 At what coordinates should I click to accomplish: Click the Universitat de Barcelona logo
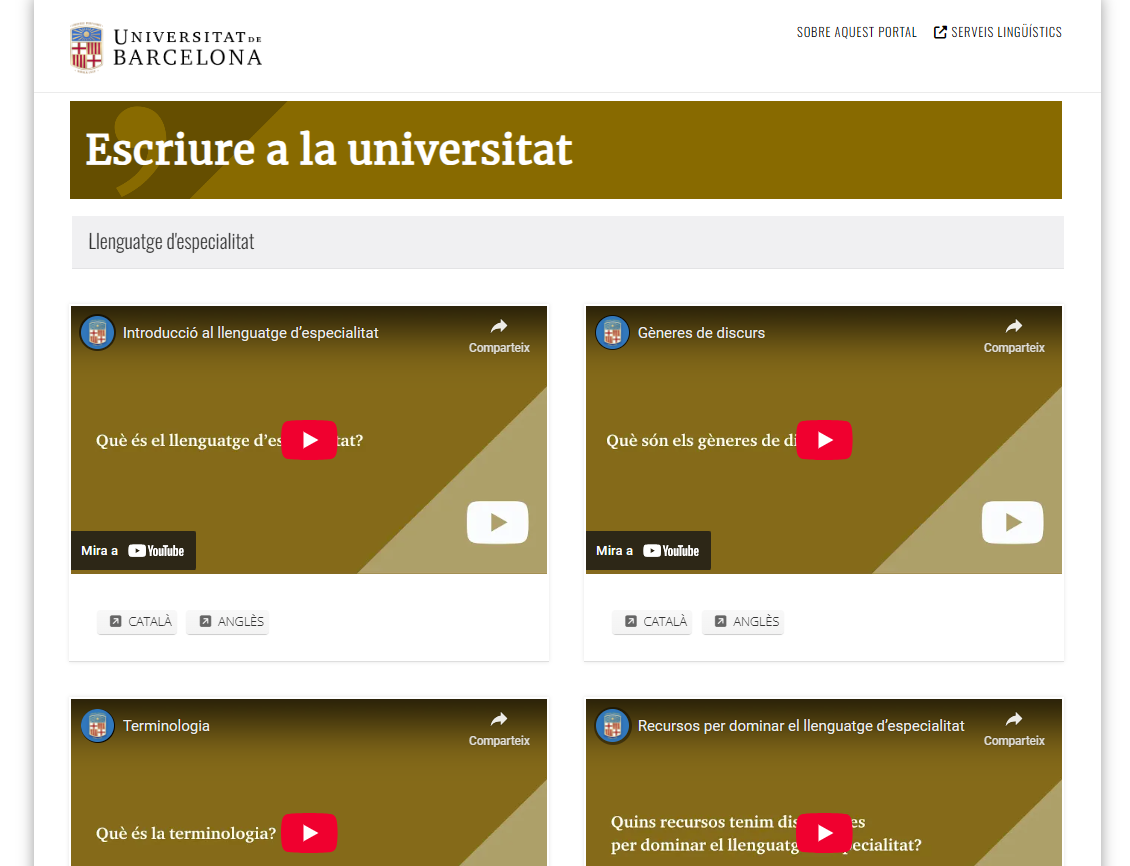point(166,47)
